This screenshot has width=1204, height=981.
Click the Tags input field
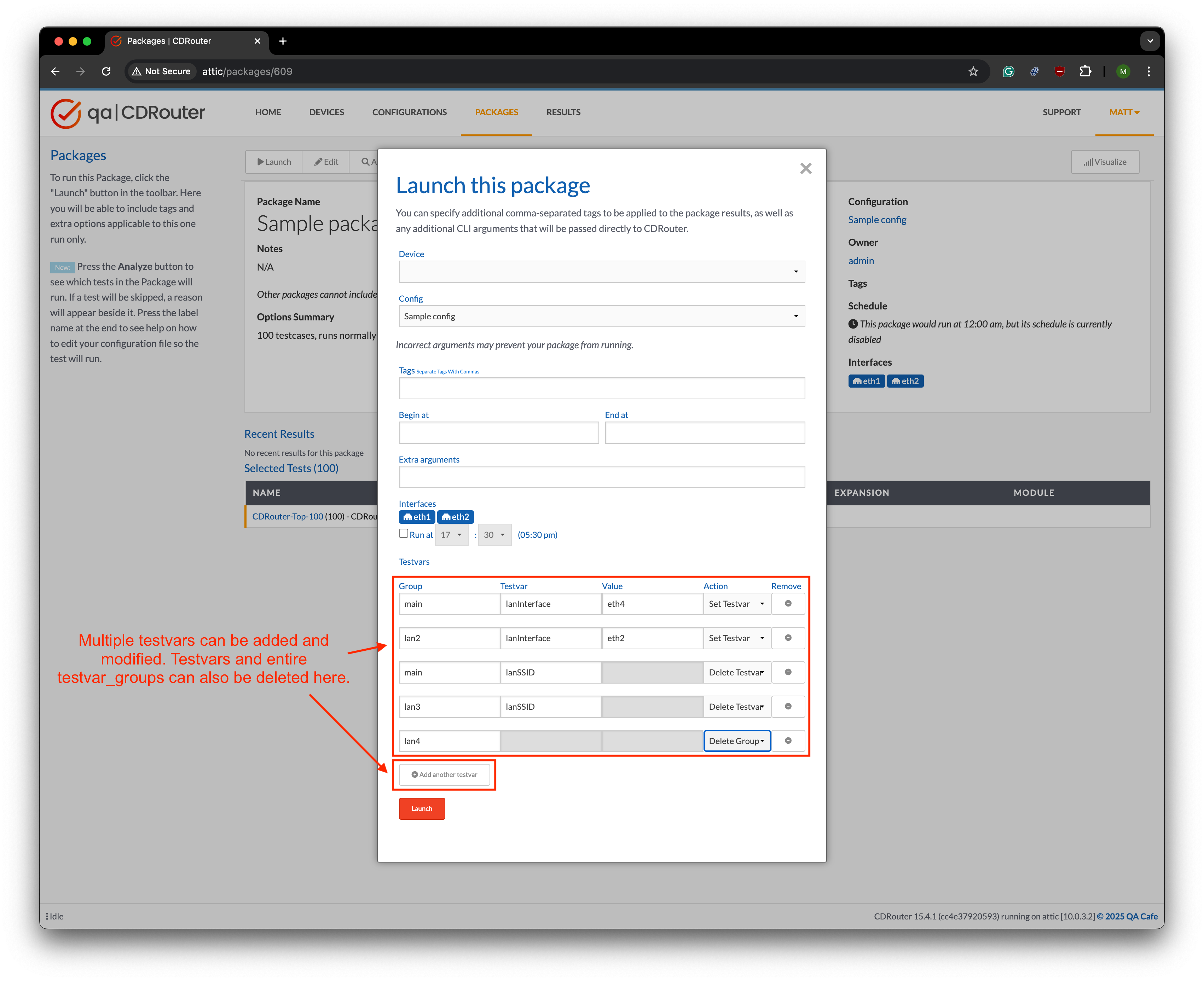coord(601,388)
